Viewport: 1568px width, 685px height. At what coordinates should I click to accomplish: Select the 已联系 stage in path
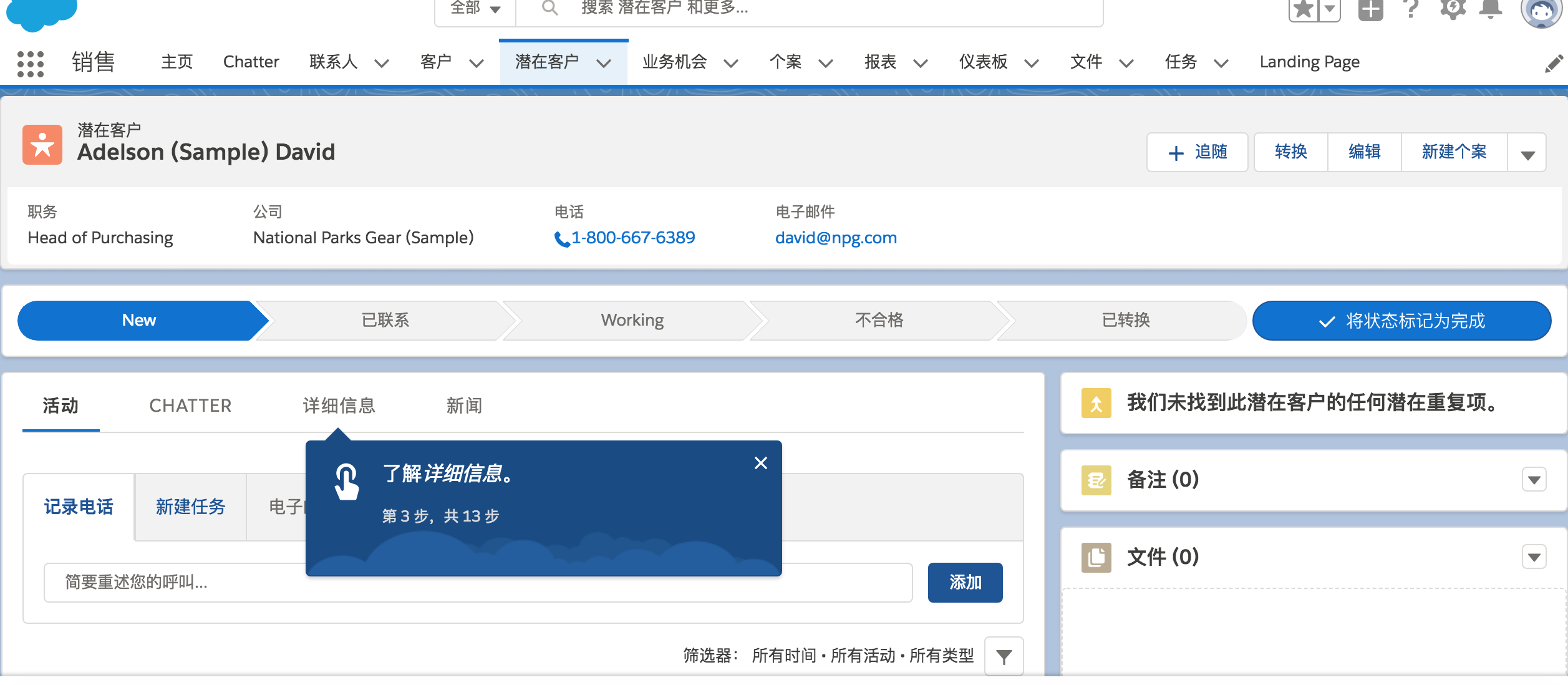385,321
